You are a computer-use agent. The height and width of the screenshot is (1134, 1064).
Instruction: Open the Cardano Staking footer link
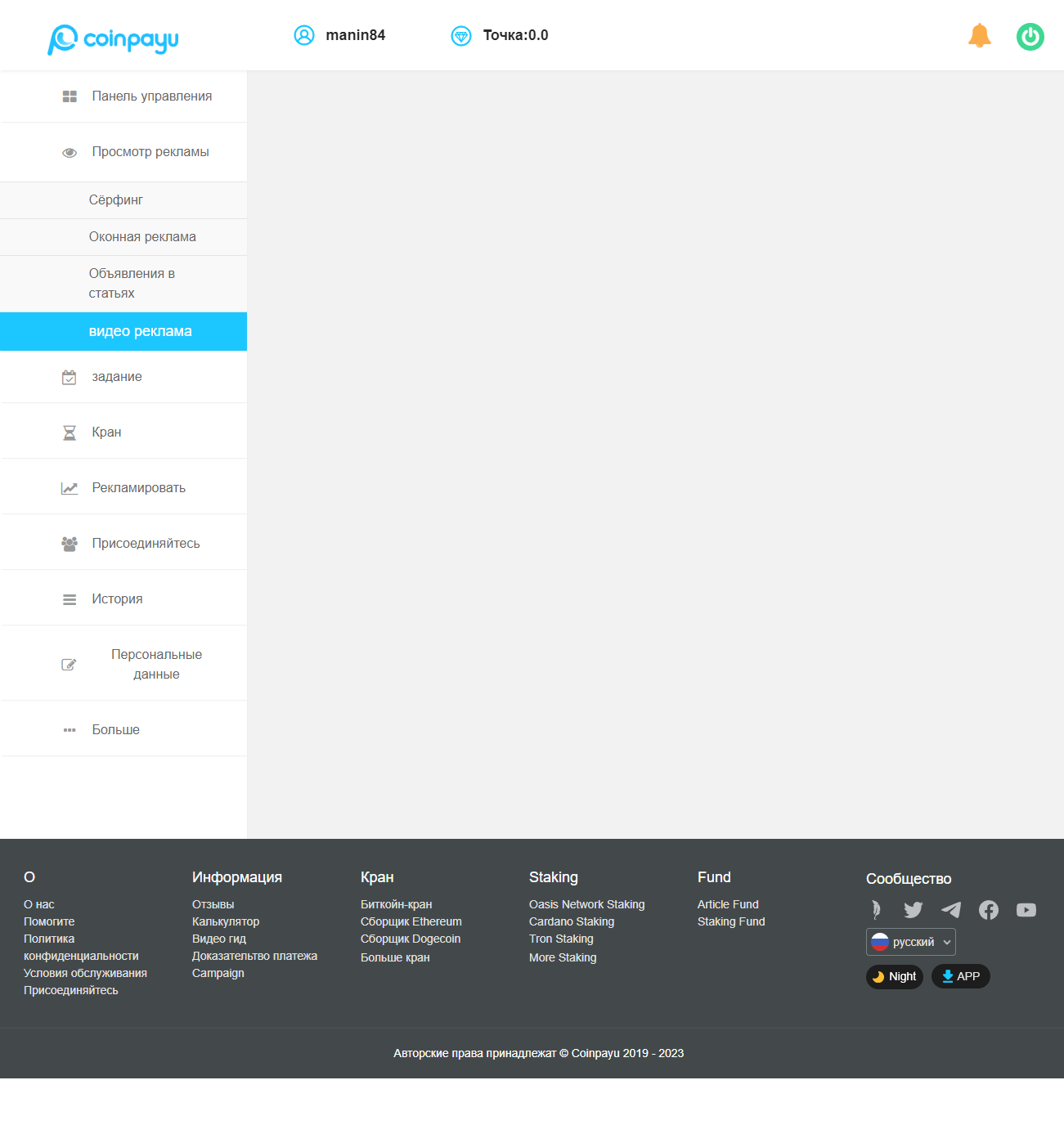(x=572, y=921)
